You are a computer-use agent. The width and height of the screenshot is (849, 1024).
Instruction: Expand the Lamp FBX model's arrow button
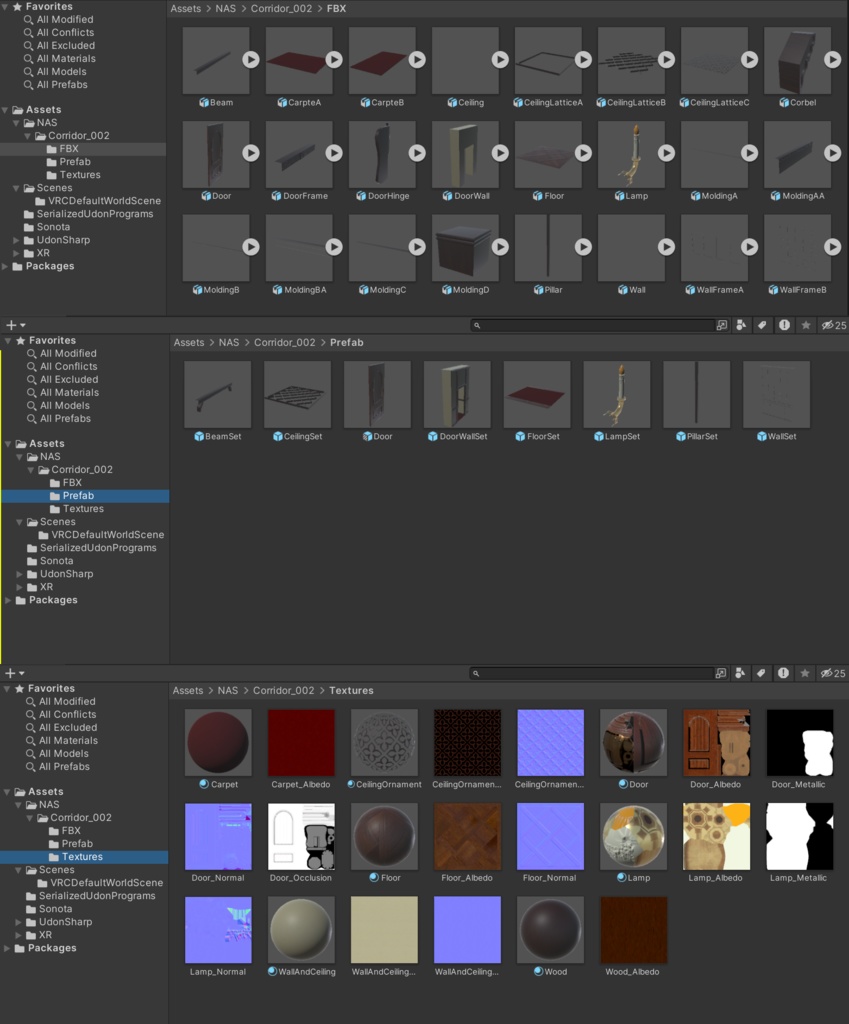[666, 153]
